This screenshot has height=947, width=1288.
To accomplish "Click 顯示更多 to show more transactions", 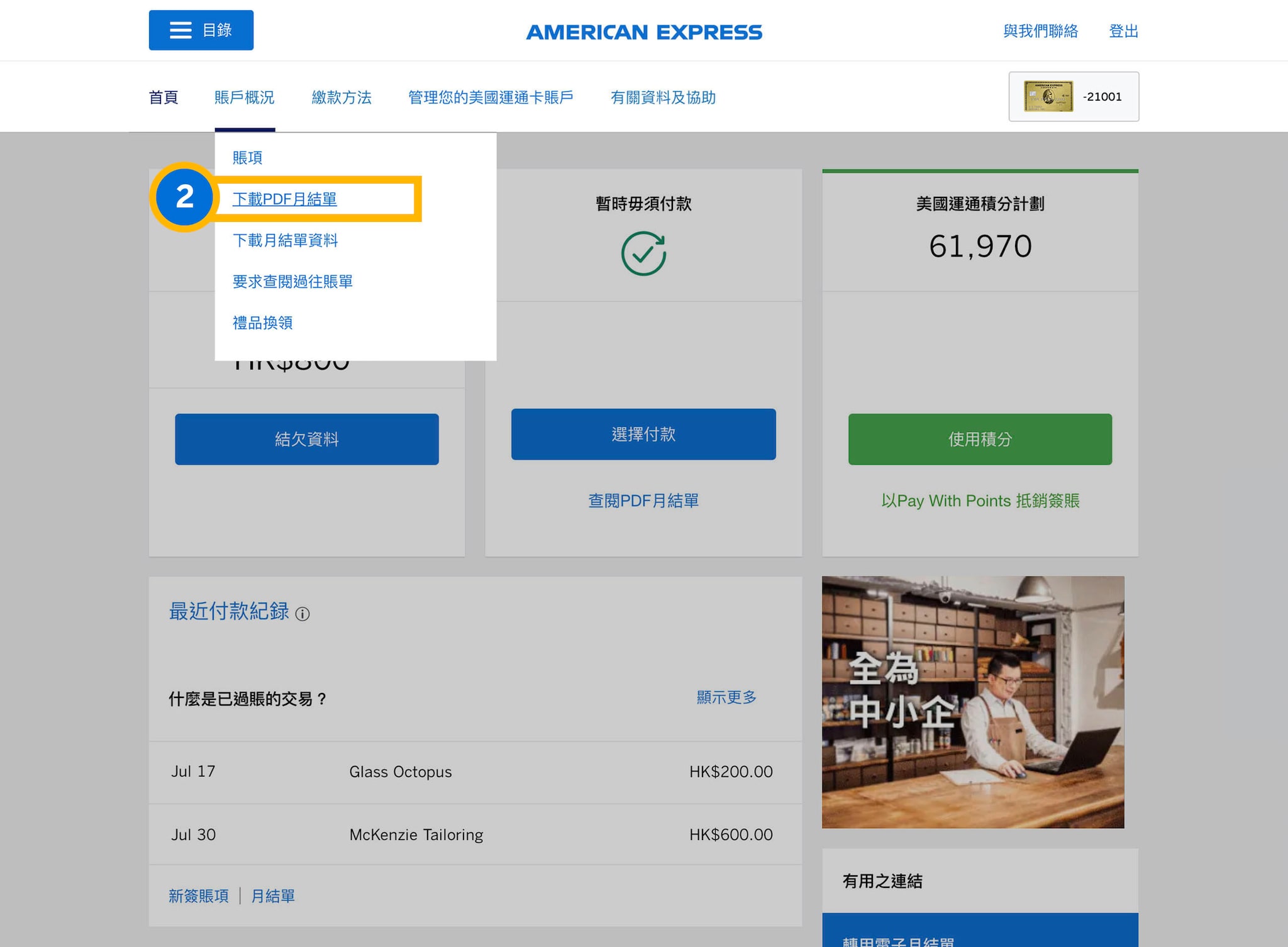I will click(x=726, y=697).
